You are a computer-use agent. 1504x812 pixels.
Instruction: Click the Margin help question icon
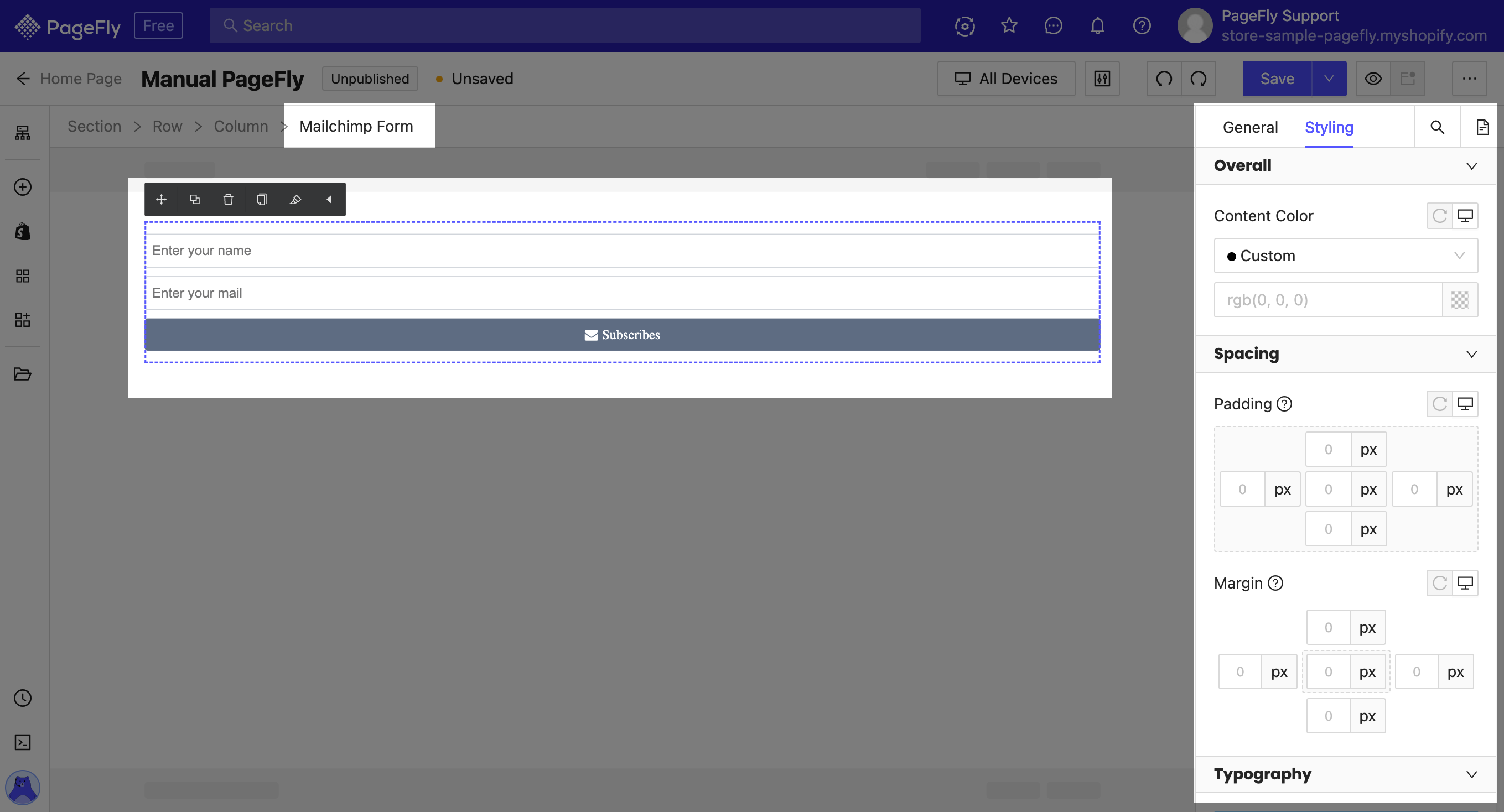point(1275,583)
